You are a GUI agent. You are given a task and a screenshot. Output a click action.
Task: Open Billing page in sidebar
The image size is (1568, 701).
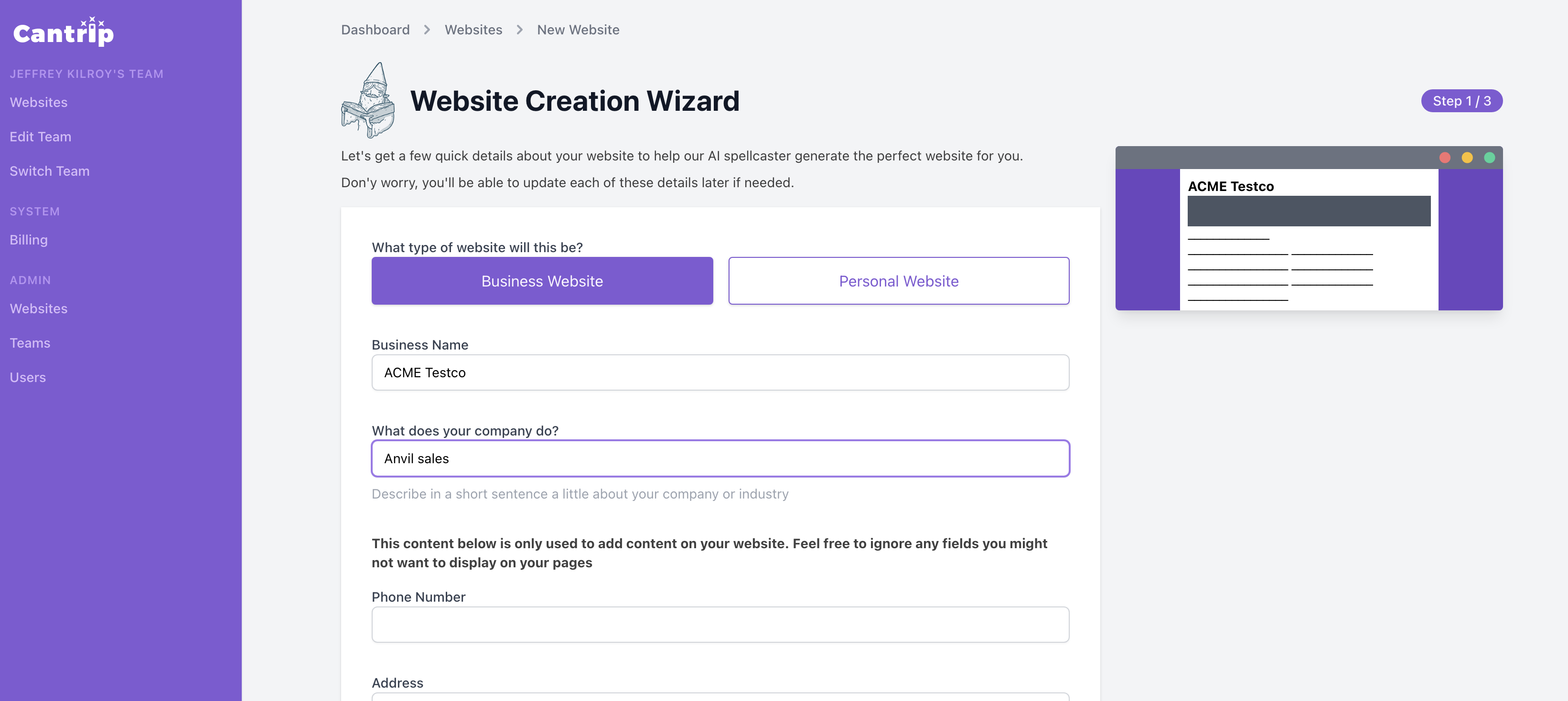click(29, 240)
